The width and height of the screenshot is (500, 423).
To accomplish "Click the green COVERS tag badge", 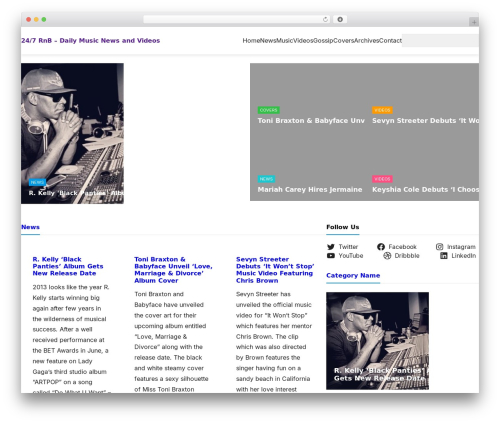I will point(269,110).
